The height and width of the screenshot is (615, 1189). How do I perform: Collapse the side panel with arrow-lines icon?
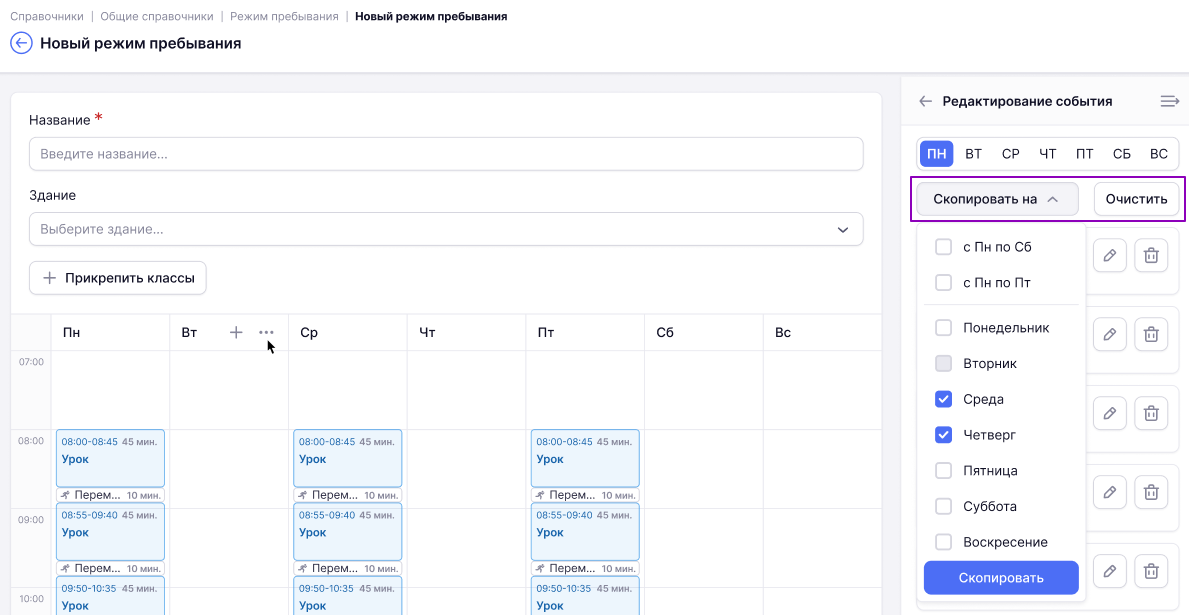pyautogui.click(x=1170, y=101)
